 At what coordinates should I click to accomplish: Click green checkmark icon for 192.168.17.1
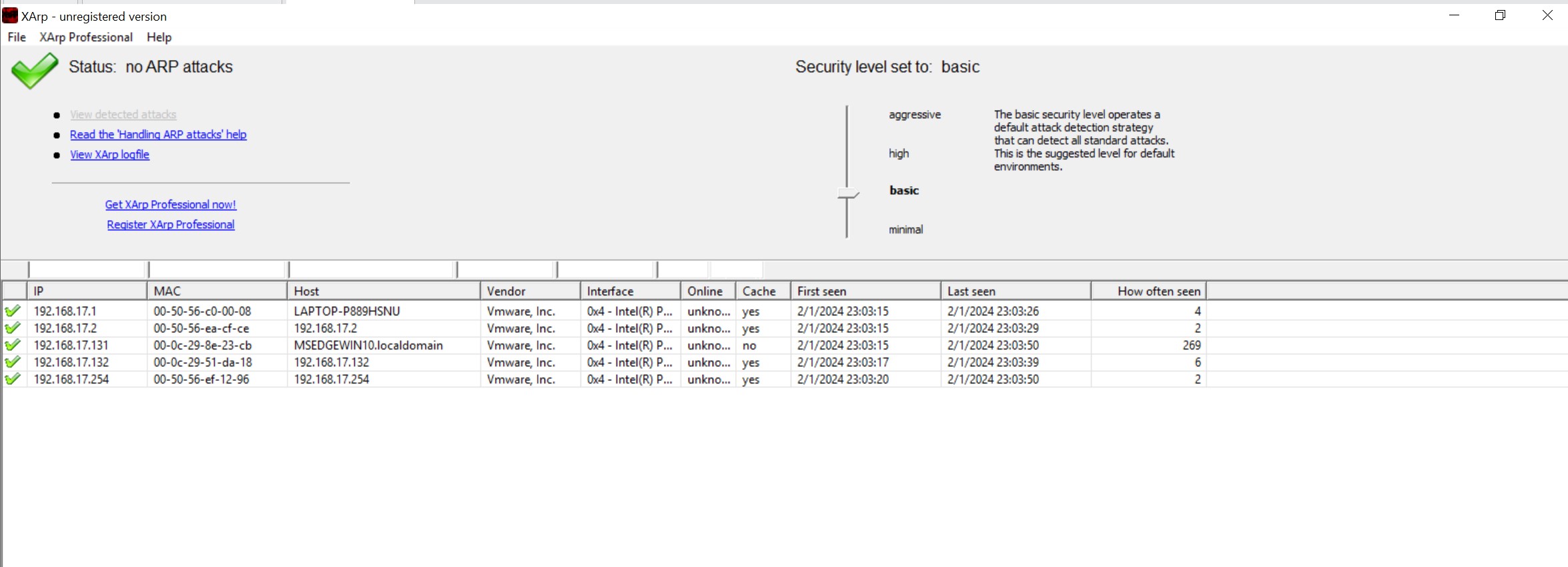[13, 311]
